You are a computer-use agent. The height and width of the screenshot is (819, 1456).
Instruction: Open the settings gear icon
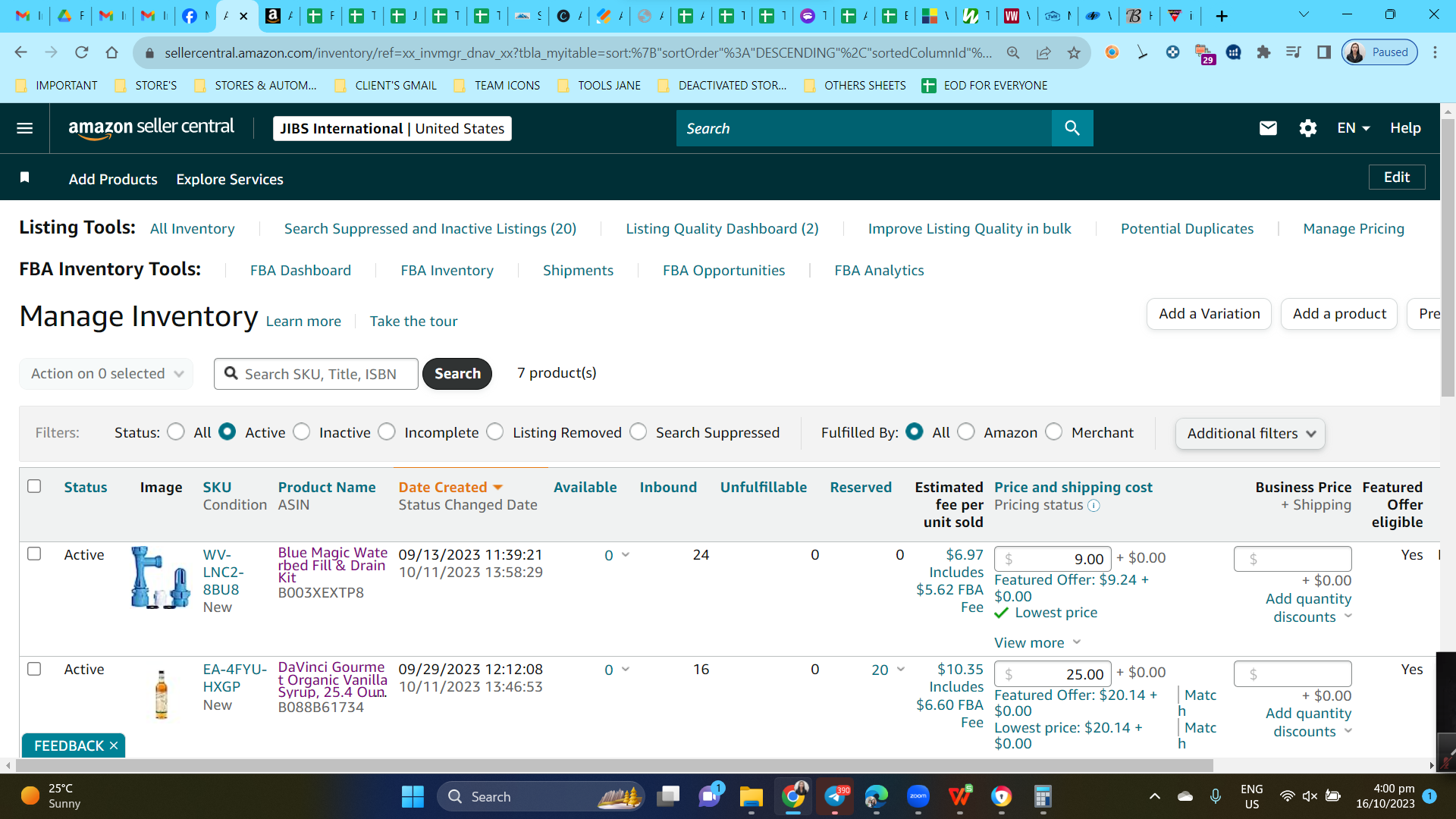click(1308, 128)
